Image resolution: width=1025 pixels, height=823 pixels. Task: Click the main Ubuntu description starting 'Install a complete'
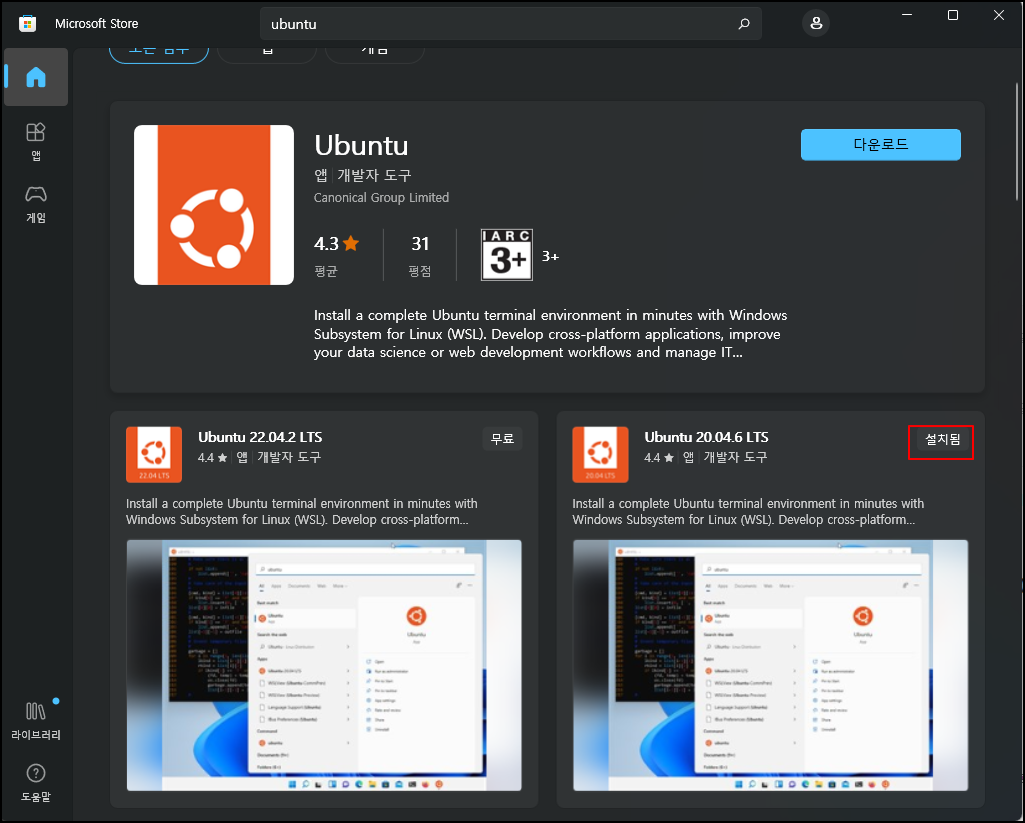coord(550,333)
